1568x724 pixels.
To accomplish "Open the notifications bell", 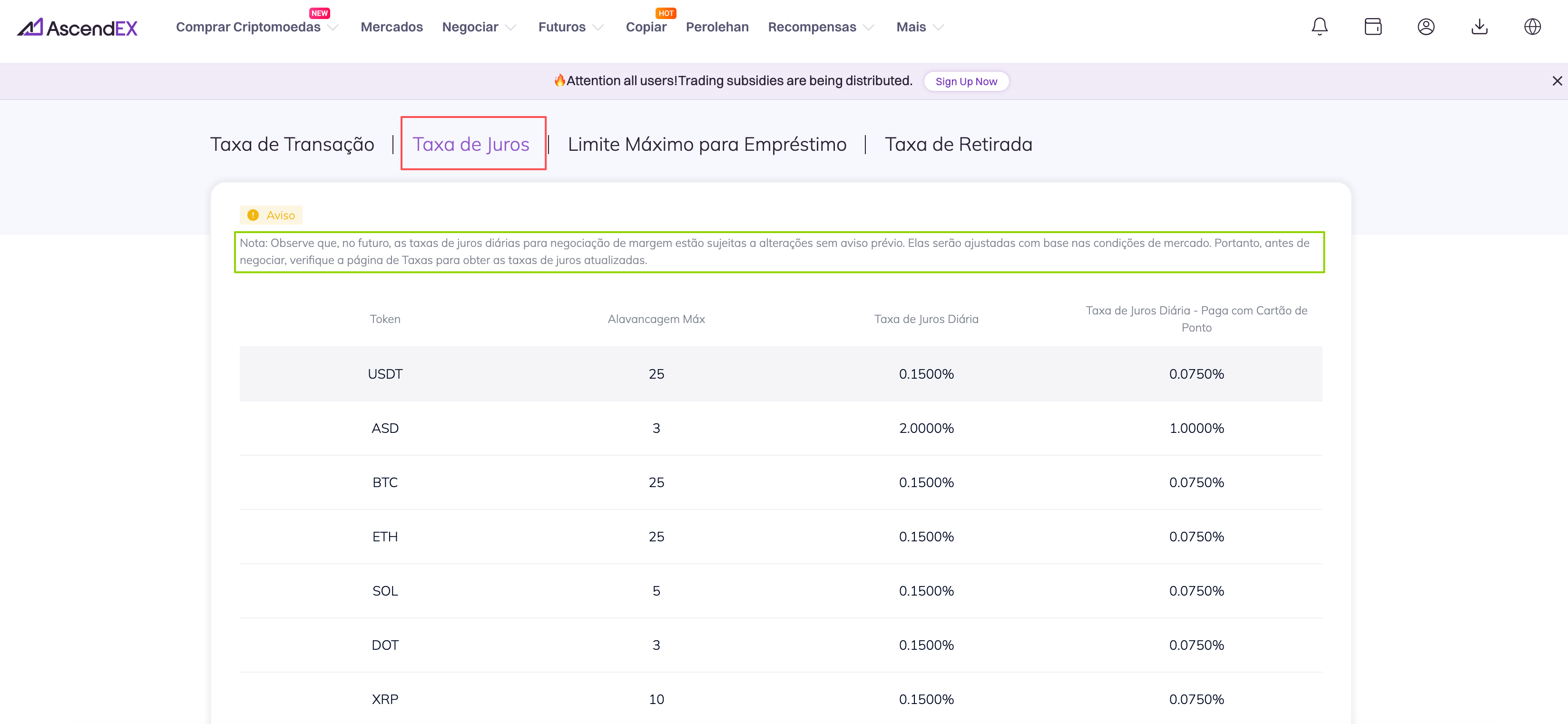I will [1319, 27].
